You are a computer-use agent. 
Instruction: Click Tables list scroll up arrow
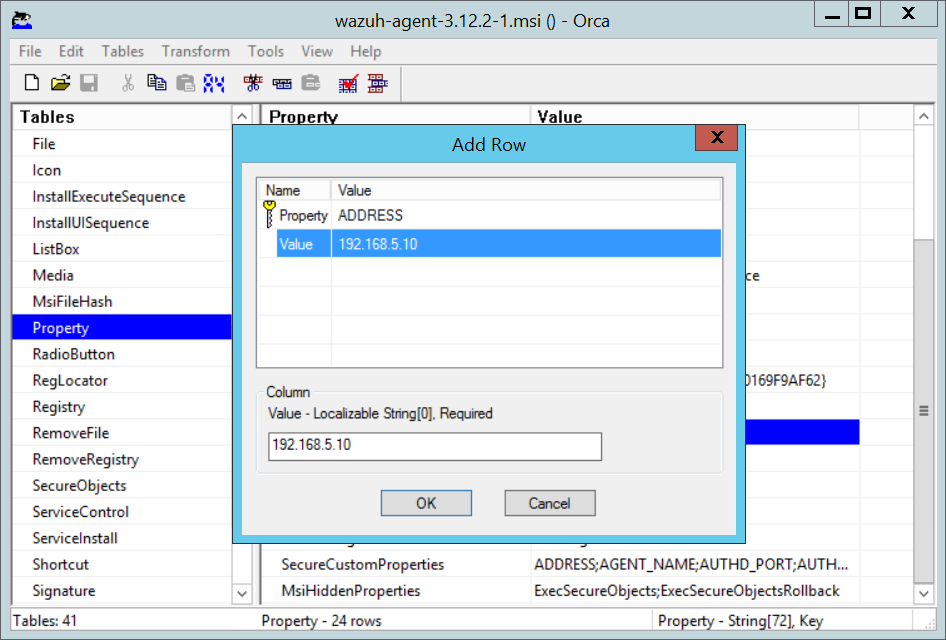(242, 116)
